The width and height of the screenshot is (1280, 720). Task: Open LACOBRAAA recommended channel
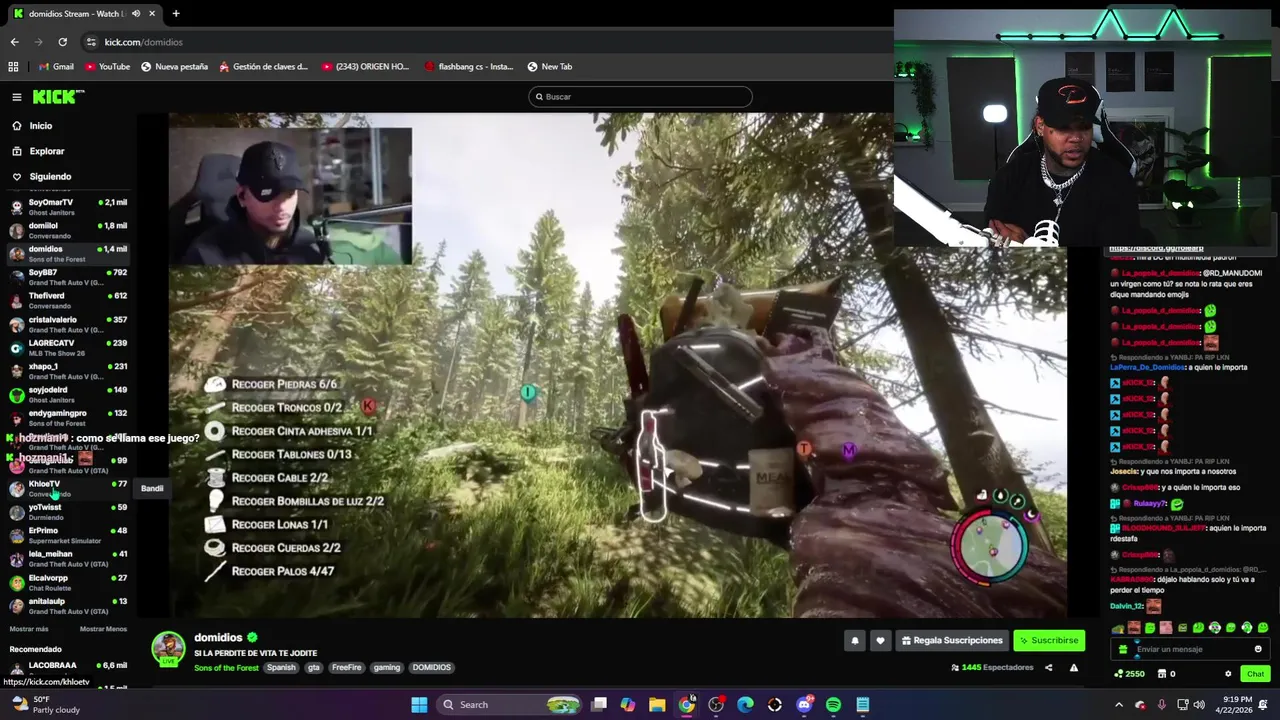click(68, 669)
